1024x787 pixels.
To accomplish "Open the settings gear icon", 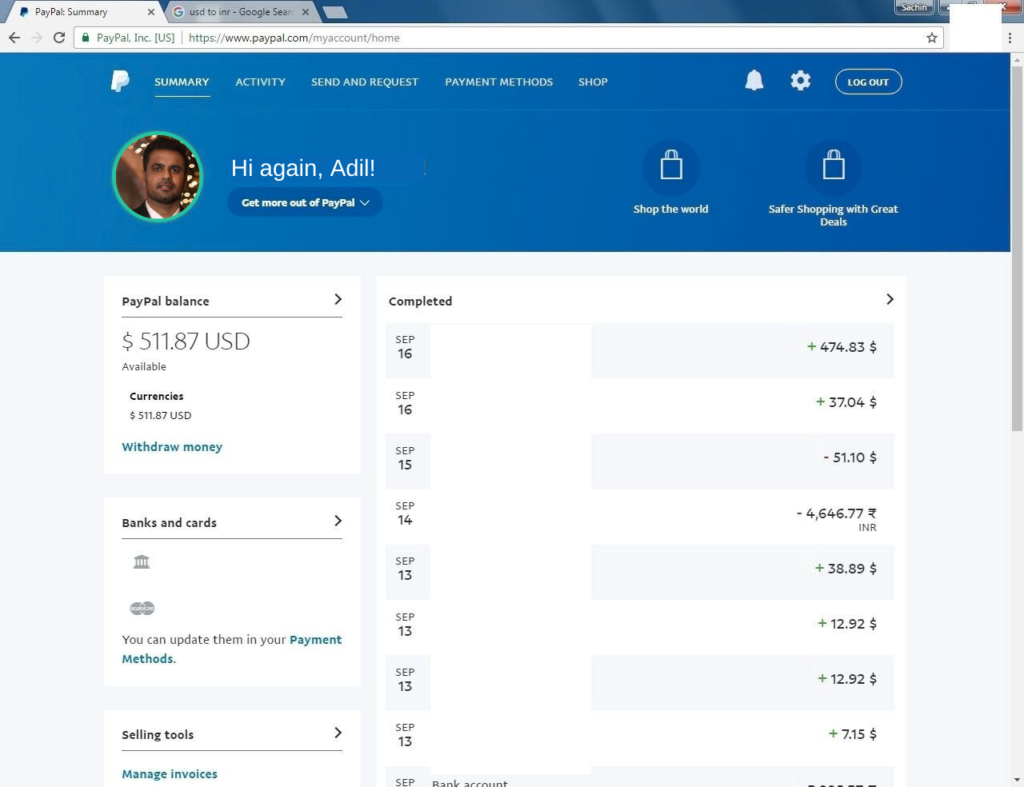I will tap(800, 81).
